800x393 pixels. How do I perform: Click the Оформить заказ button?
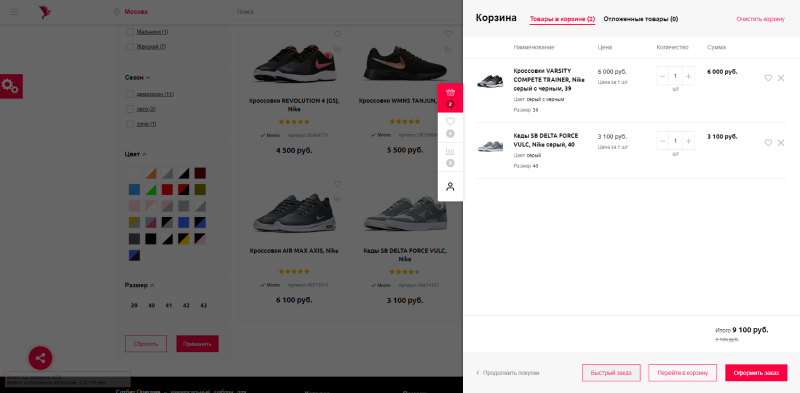click(x=756, y=373)
